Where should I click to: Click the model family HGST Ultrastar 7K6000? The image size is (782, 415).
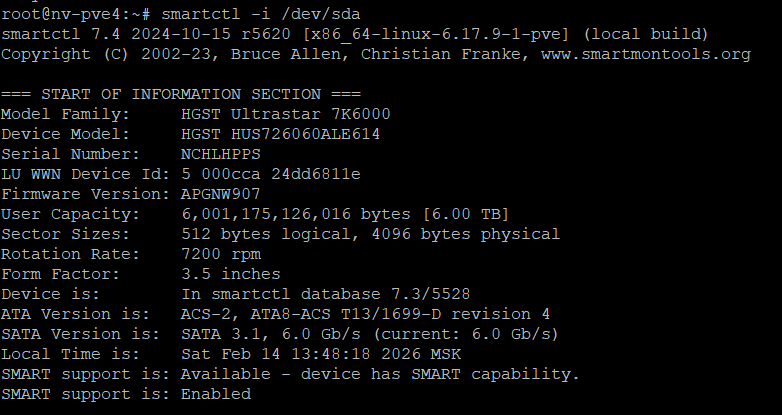tap(285, 114)
